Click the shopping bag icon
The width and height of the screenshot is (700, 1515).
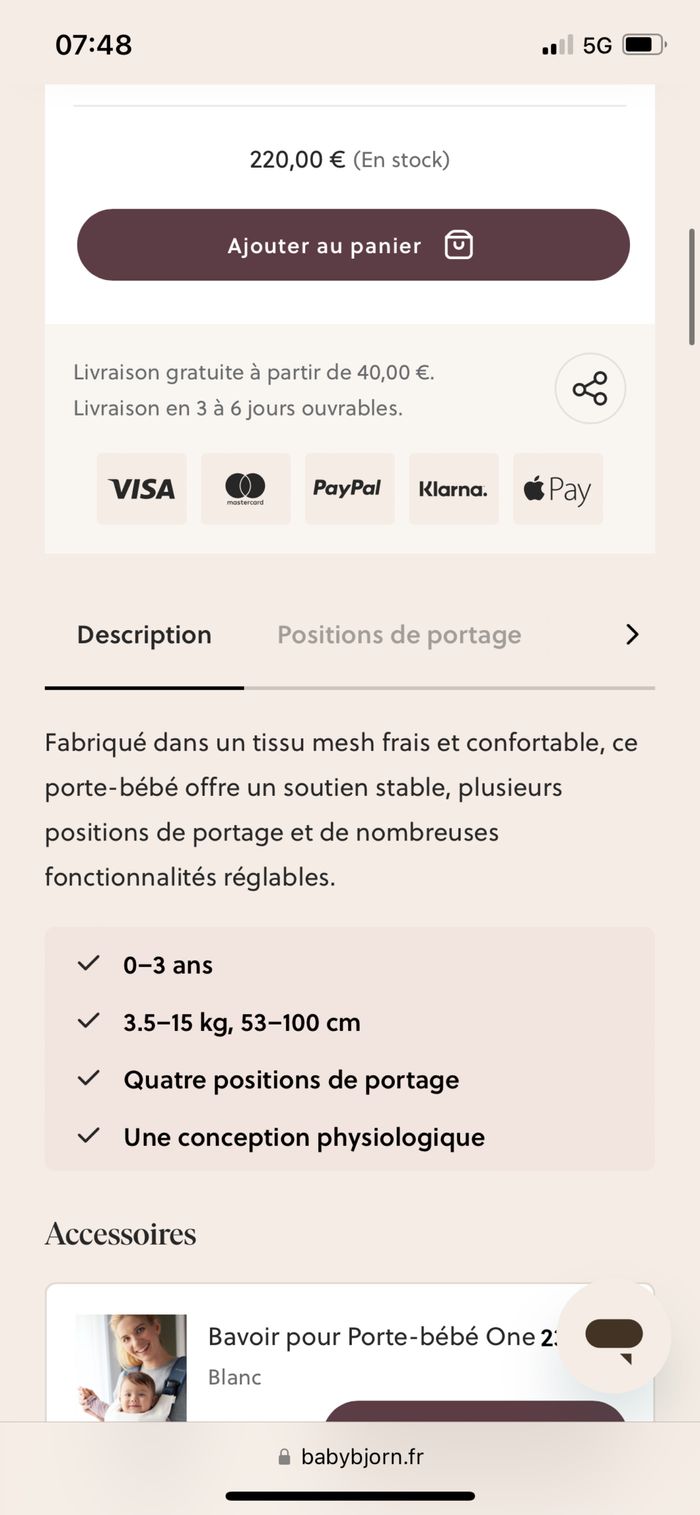(x=458, y=245)
